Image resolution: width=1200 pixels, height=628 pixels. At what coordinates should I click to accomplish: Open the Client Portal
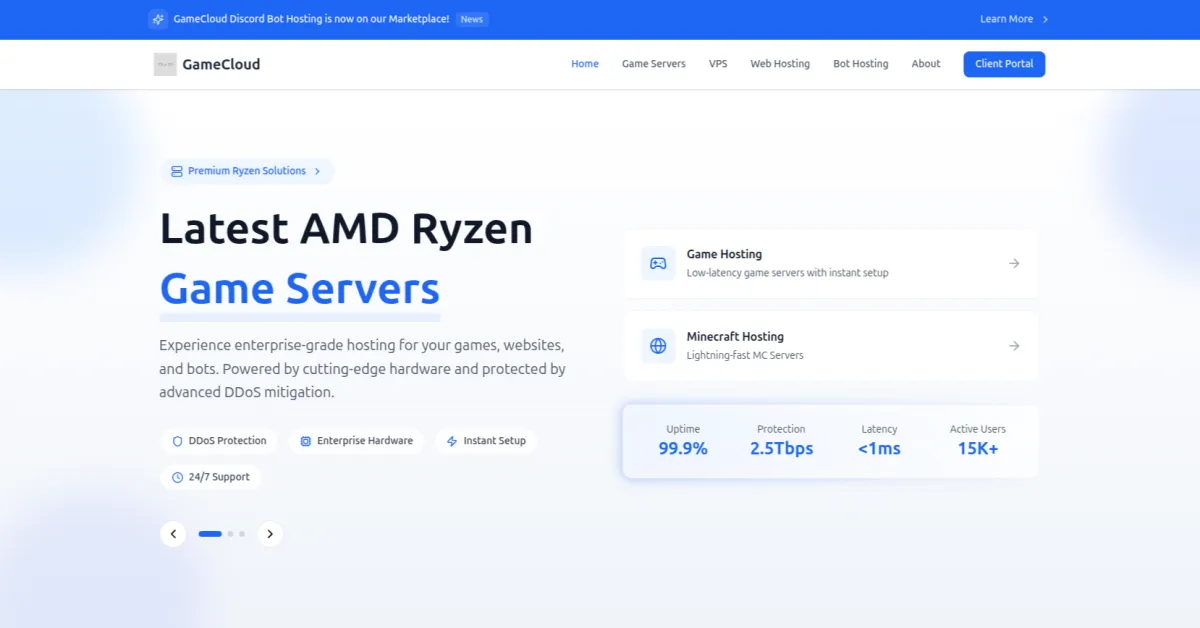pyautogui.click(x=1004, y=63)
